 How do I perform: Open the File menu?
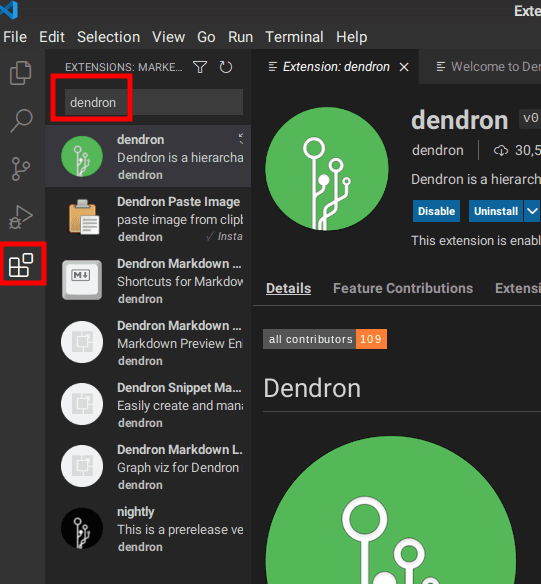[x=15, y=37]
